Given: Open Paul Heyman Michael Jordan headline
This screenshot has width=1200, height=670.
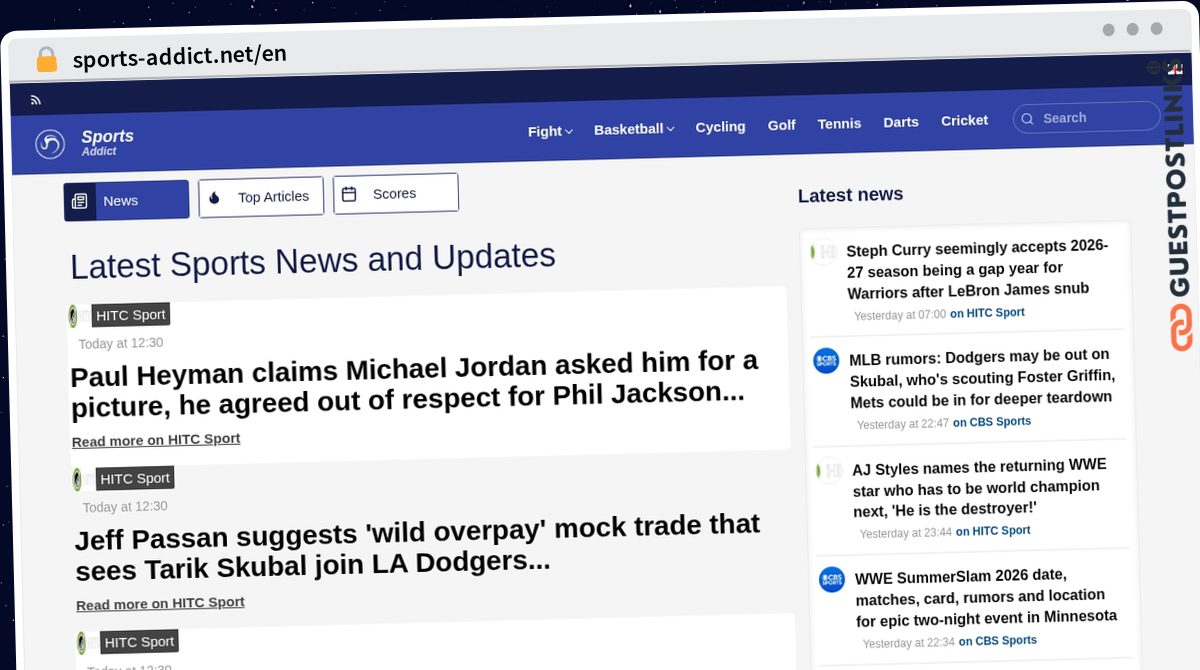Looking at the screenshot, I should [414, 383].
